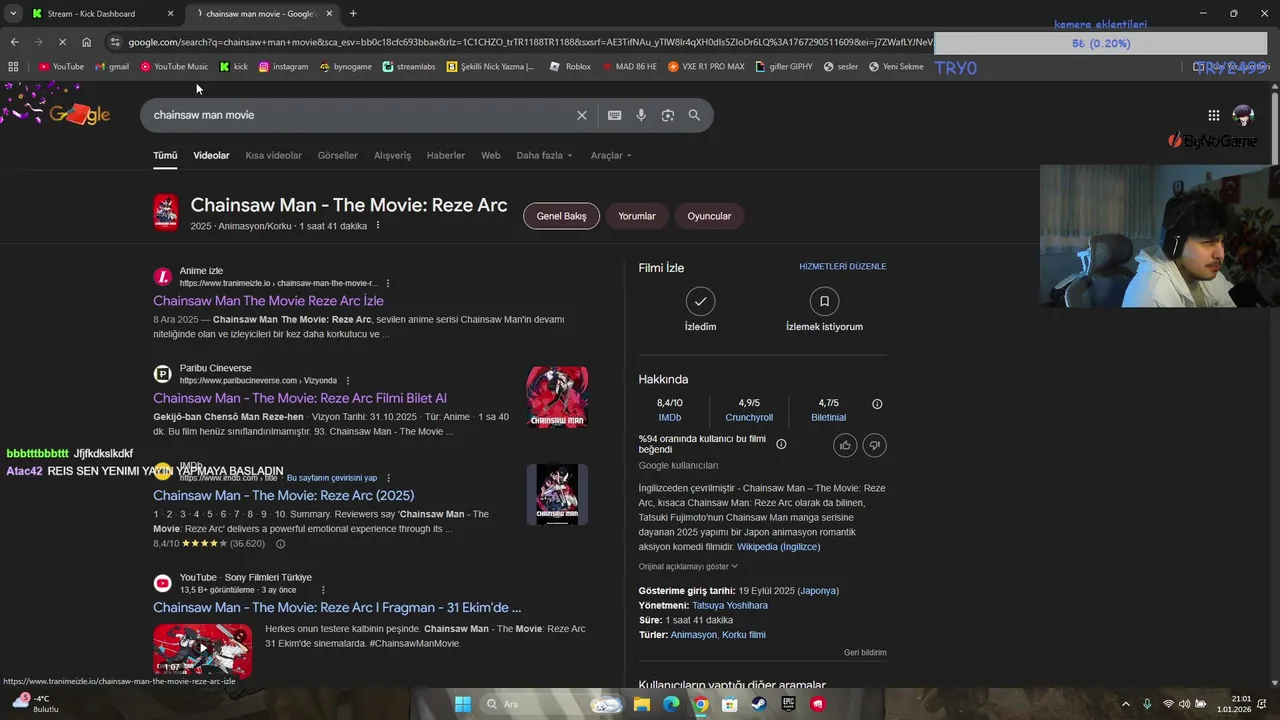Mark movie as watched with İzledim checkmark

[x=700, y=301]
